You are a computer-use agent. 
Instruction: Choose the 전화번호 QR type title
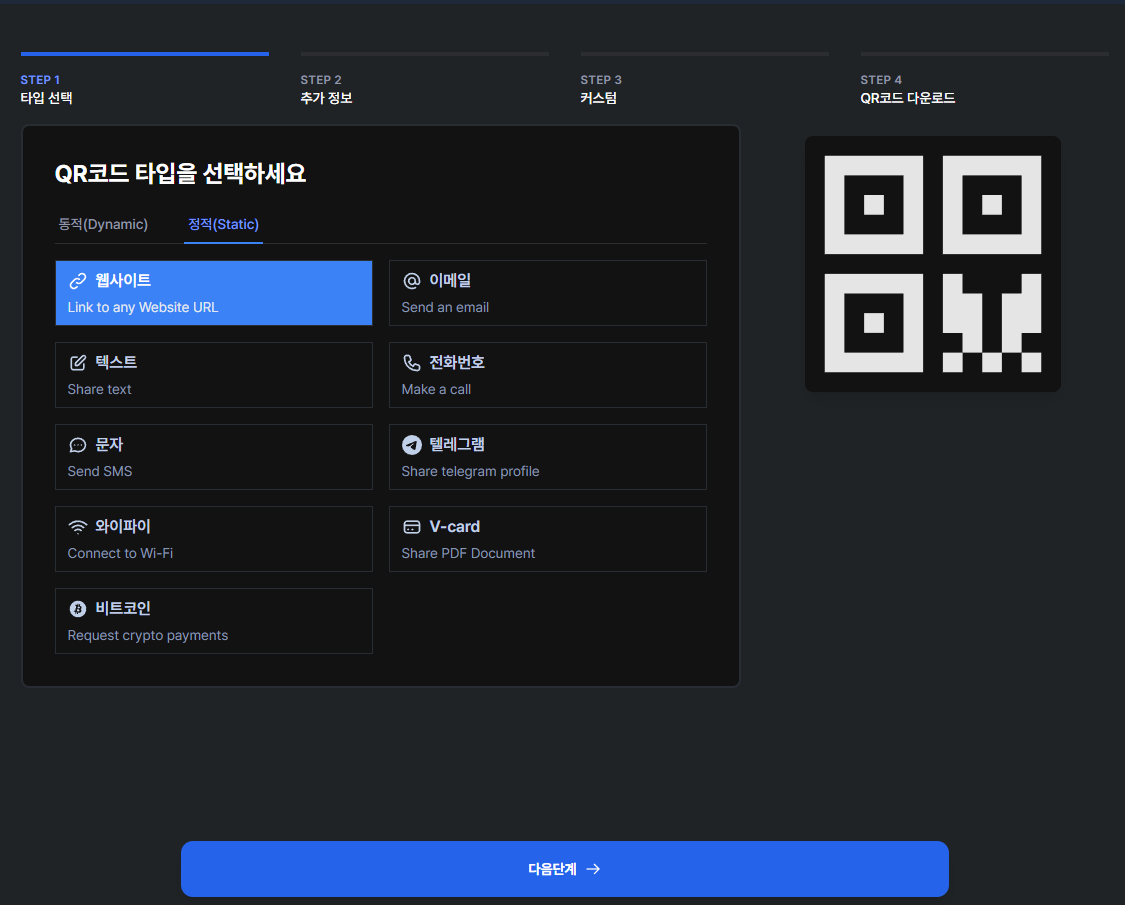457,362
